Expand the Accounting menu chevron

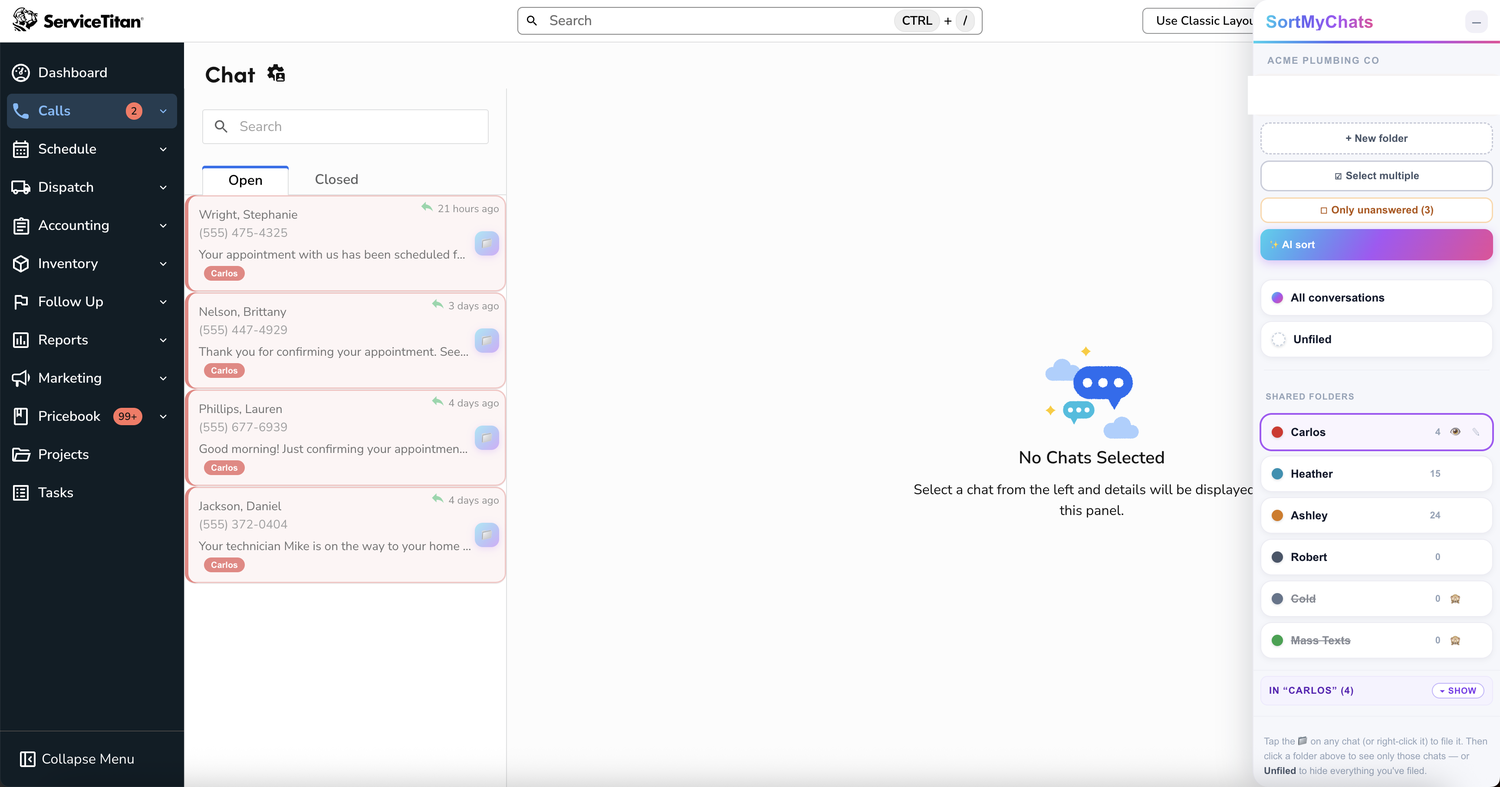[163, 226]
